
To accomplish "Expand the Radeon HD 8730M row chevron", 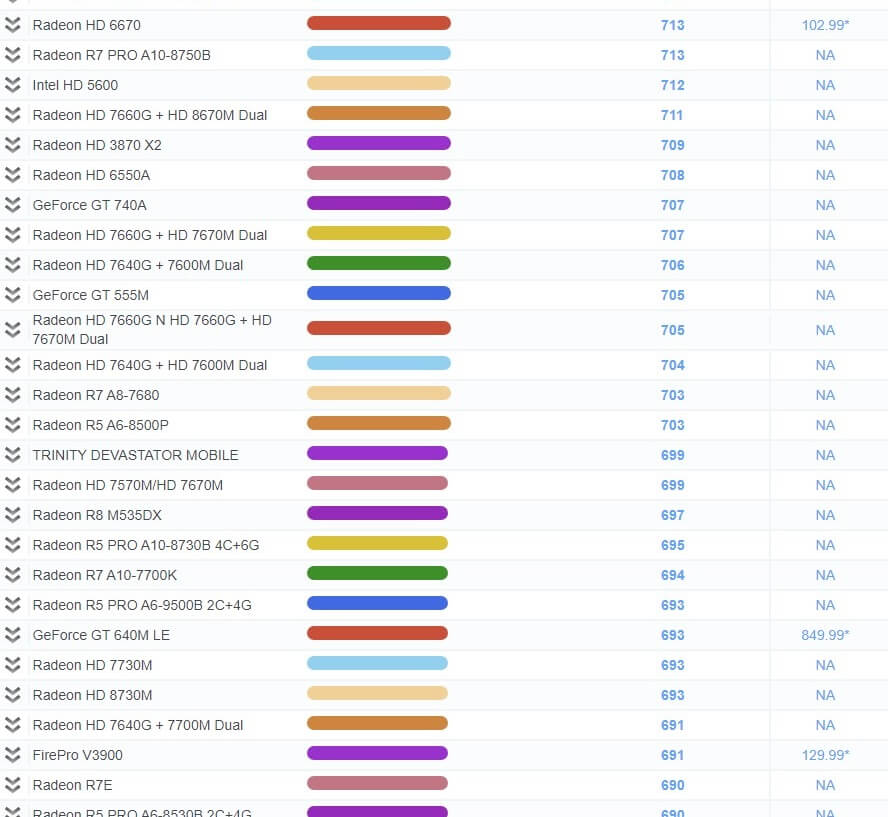I will pos(12,695).
